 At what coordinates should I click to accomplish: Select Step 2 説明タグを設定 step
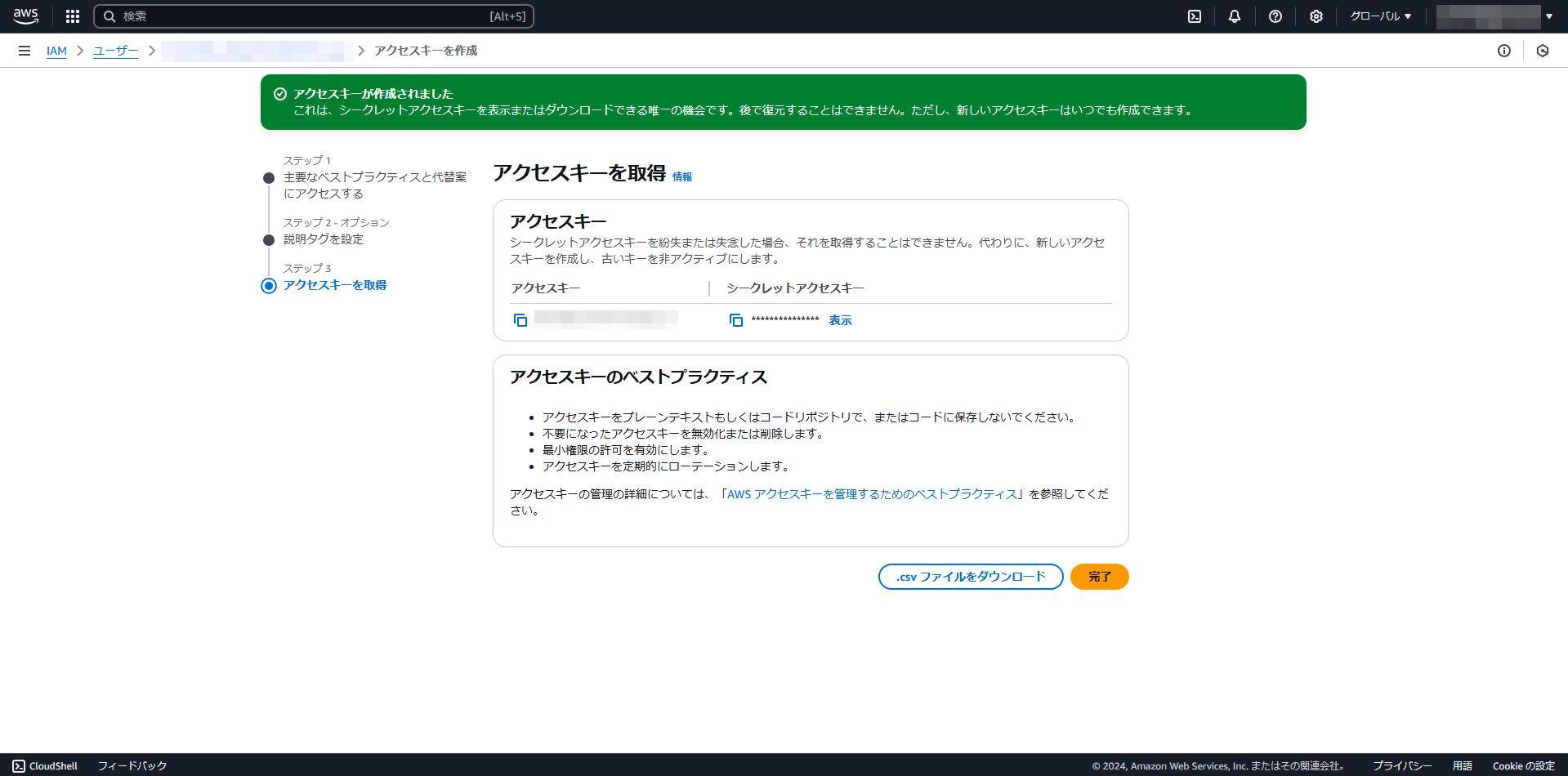coord(324,239)
